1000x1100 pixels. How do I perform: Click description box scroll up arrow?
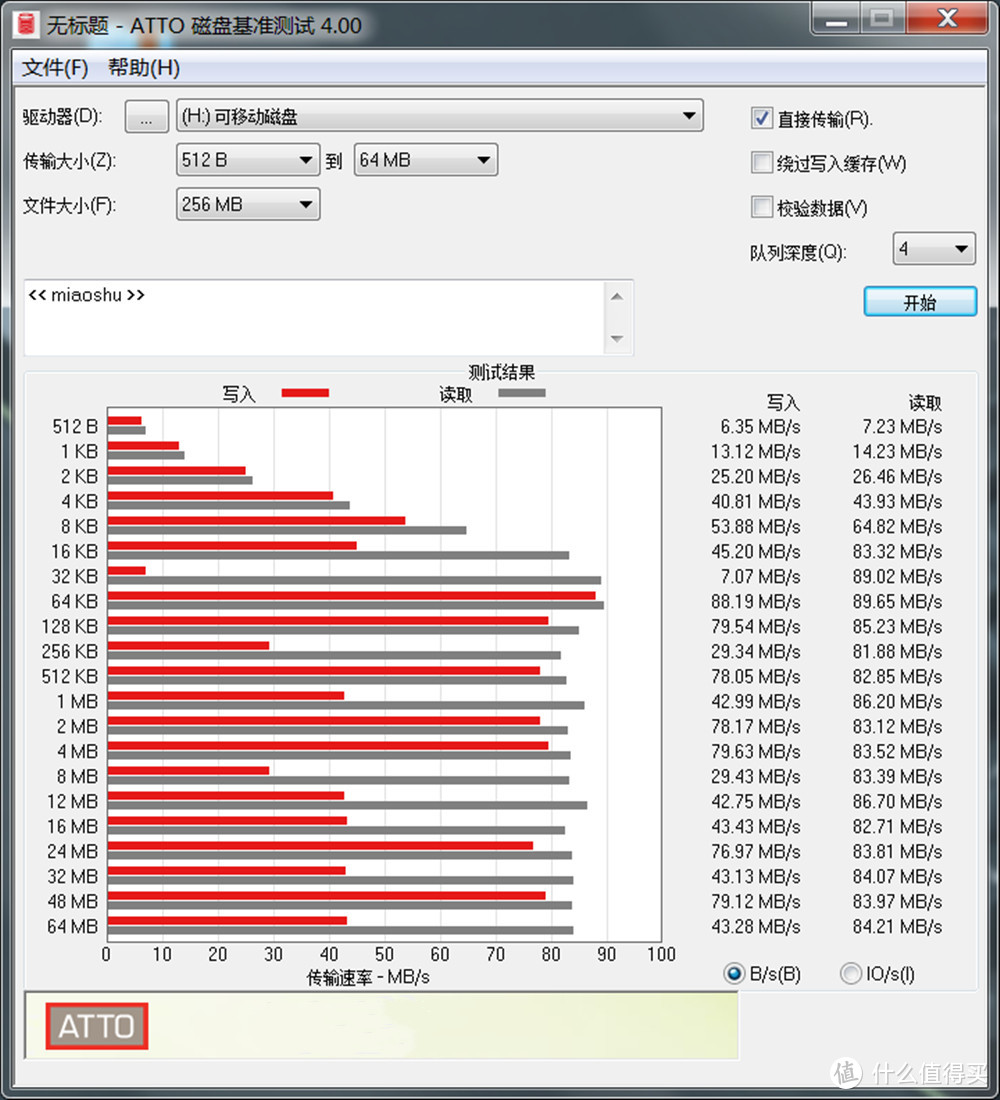pyautogui.click(x=617, y=297)
